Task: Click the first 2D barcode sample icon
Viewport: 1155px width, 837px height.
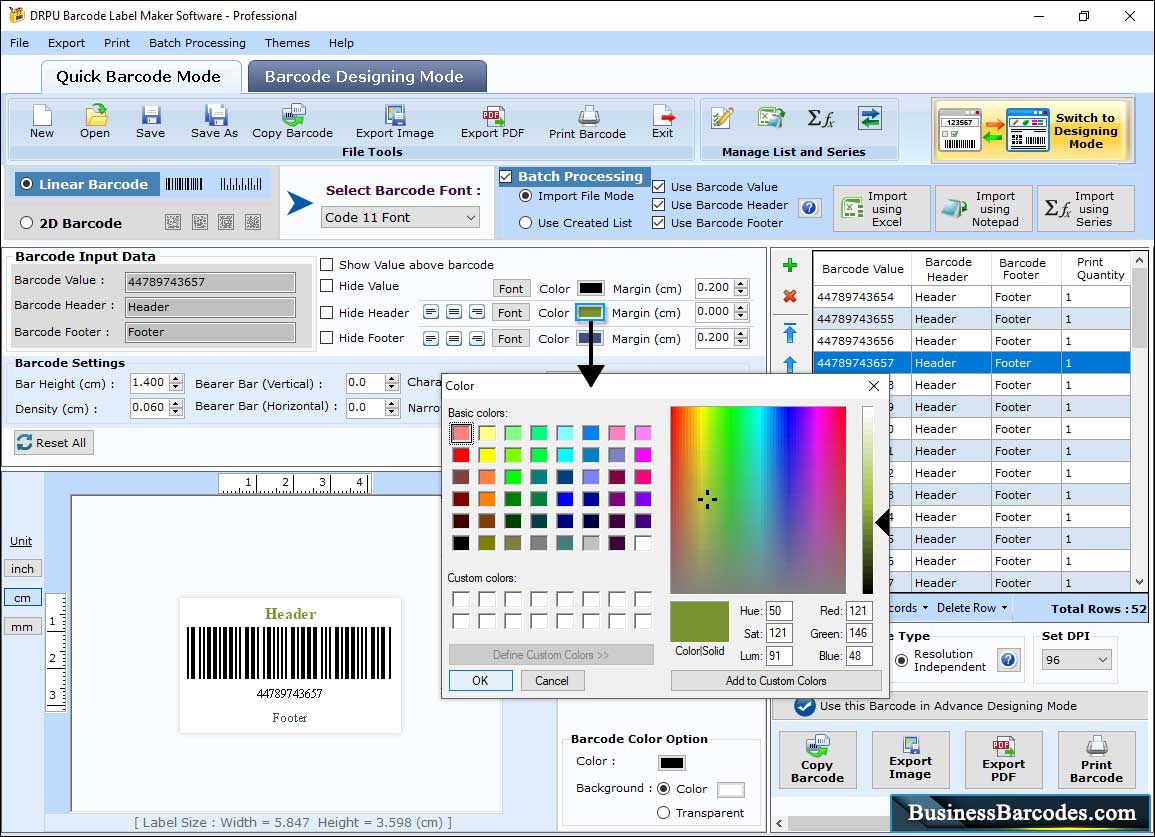Action: [x=173, y=222]
